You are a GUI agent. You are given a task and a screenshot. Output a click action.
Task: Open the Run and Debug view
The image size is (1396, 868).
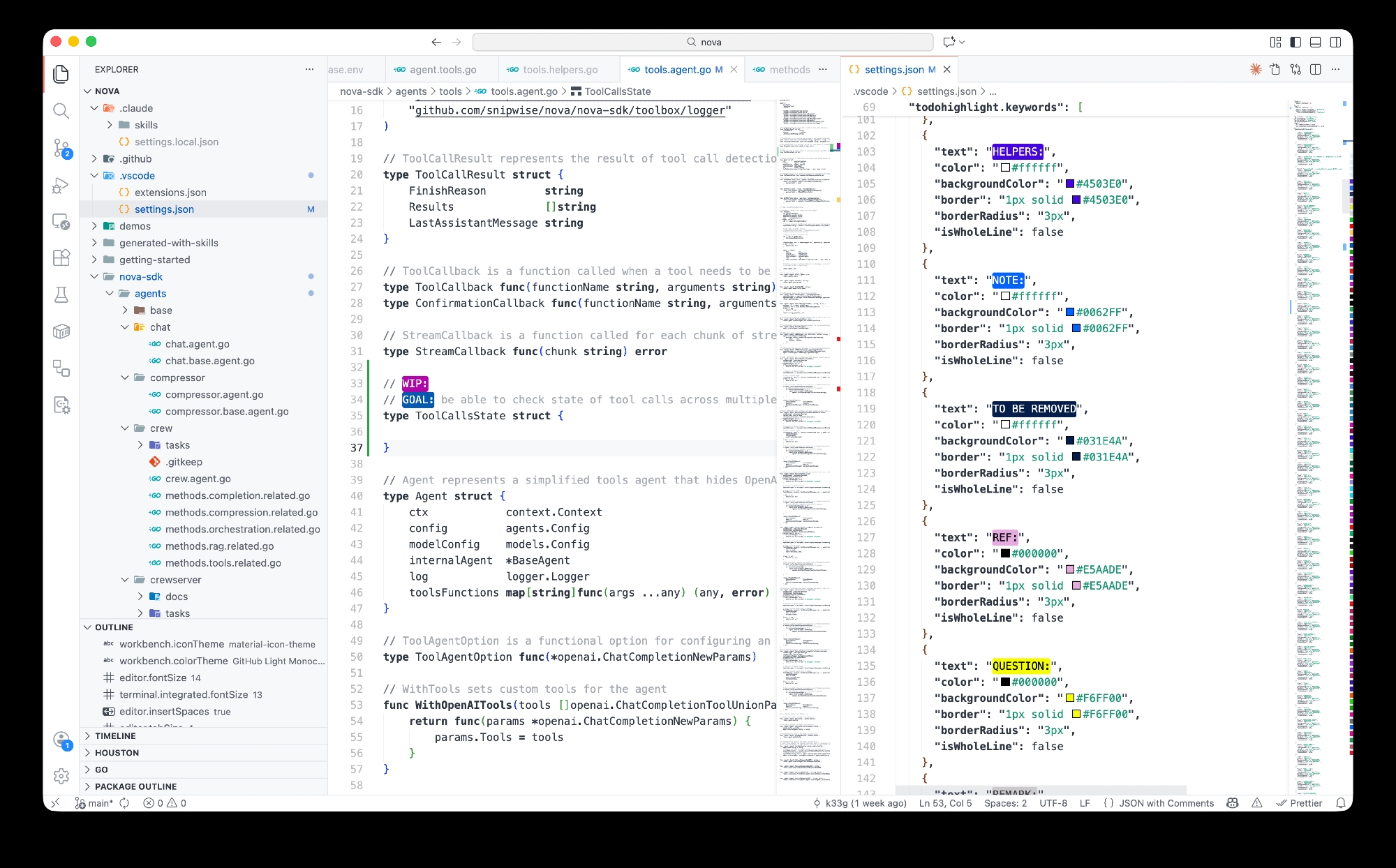(61, 185)
